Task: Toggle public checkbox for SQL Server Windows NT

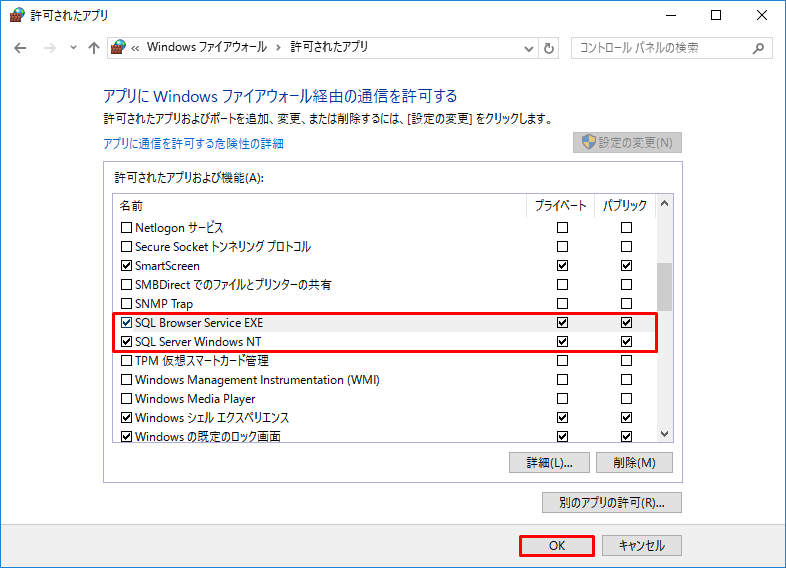Action: coord(626,342)
